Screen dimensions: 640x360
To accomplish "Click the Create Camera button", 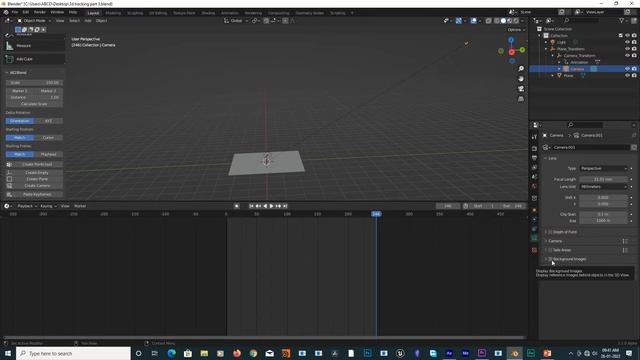I will point(34,186).
